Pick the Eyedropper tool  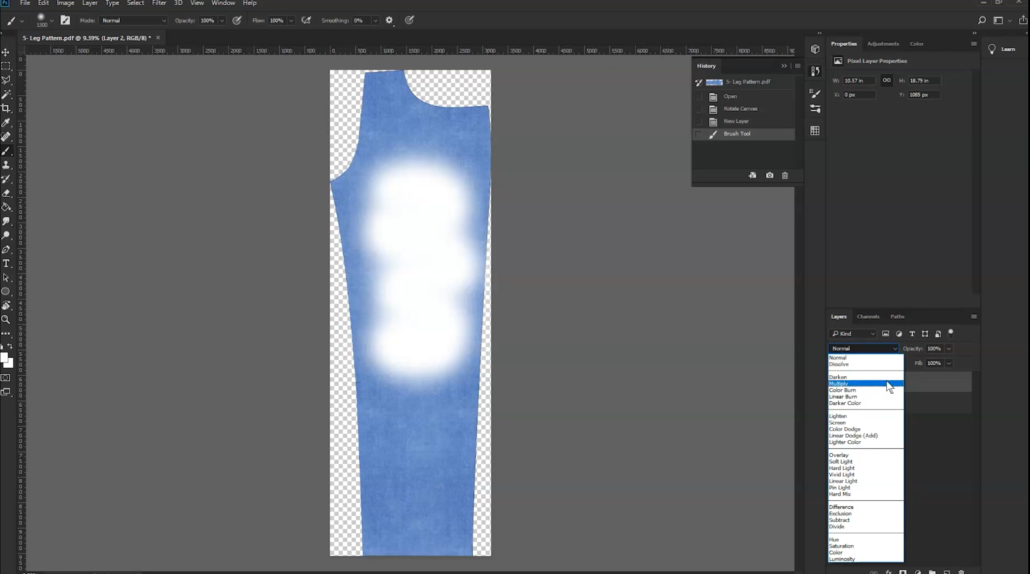click(6, 123)
